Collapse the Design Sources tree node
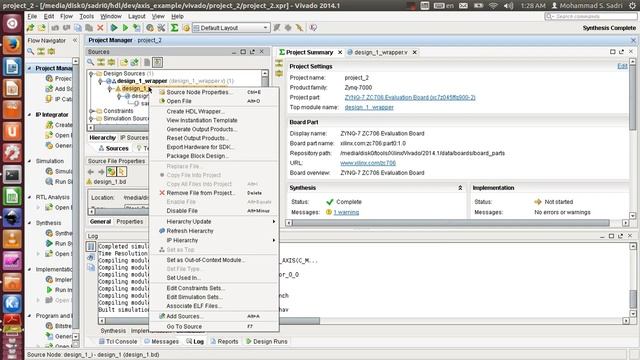 tap(91, 74)
